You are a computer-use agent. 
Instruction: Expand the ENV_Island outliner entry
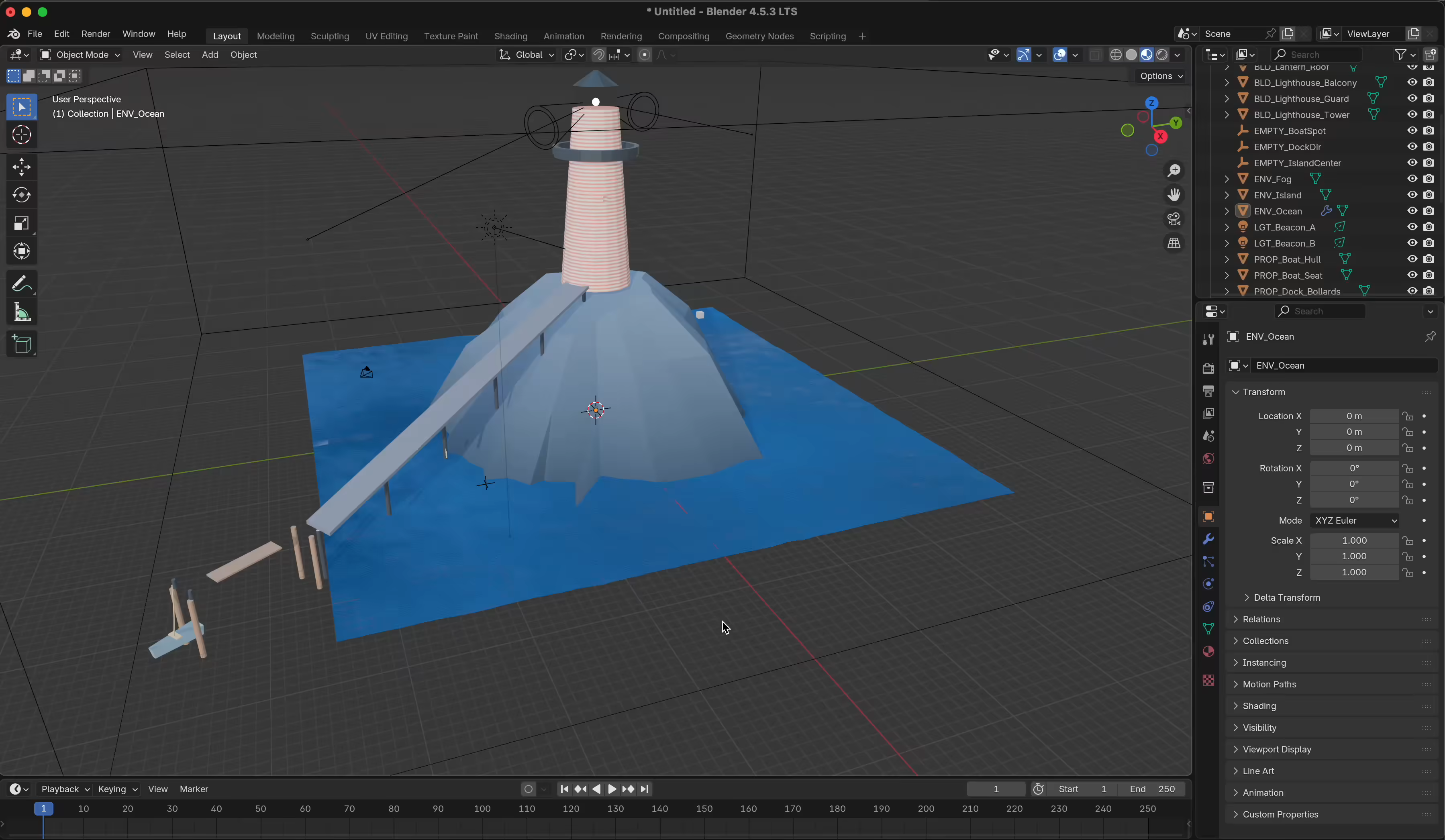[1227, 195]
